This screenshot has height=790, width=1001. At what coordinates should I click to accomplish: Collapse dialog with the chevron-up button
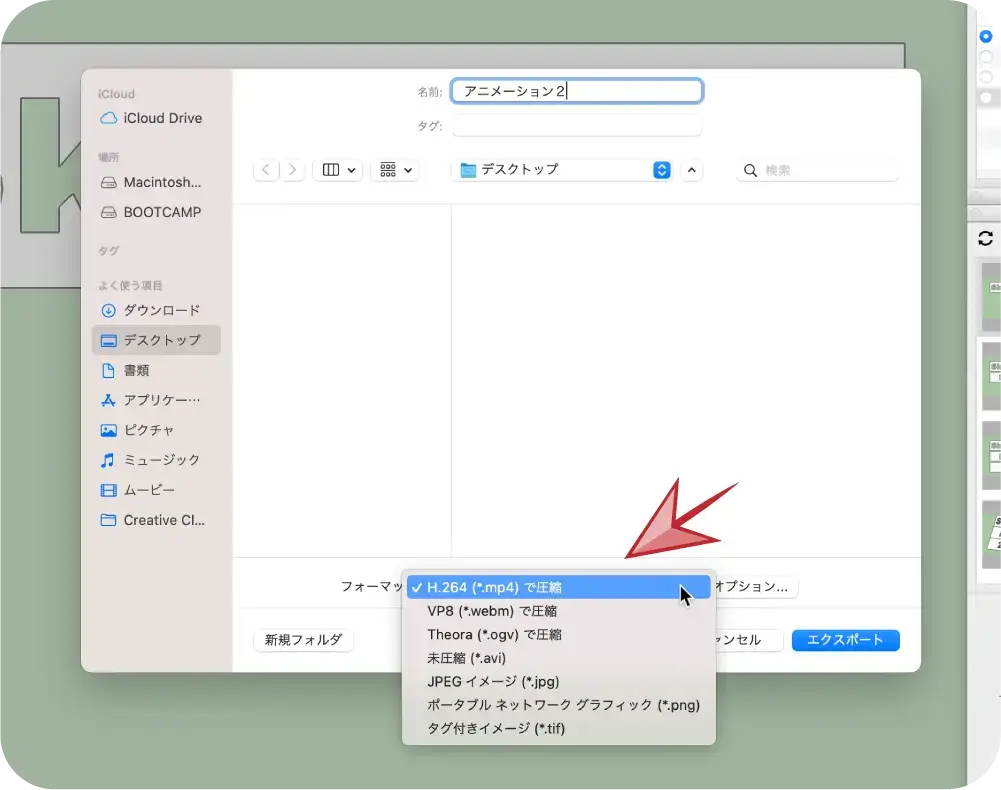692,171
